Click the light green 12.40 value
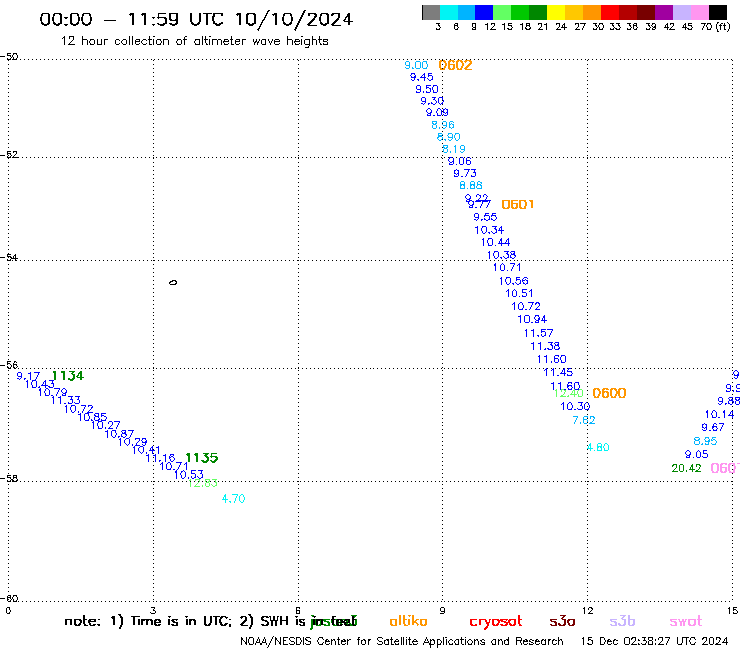 pyautogui.click(x=568, y=393)
